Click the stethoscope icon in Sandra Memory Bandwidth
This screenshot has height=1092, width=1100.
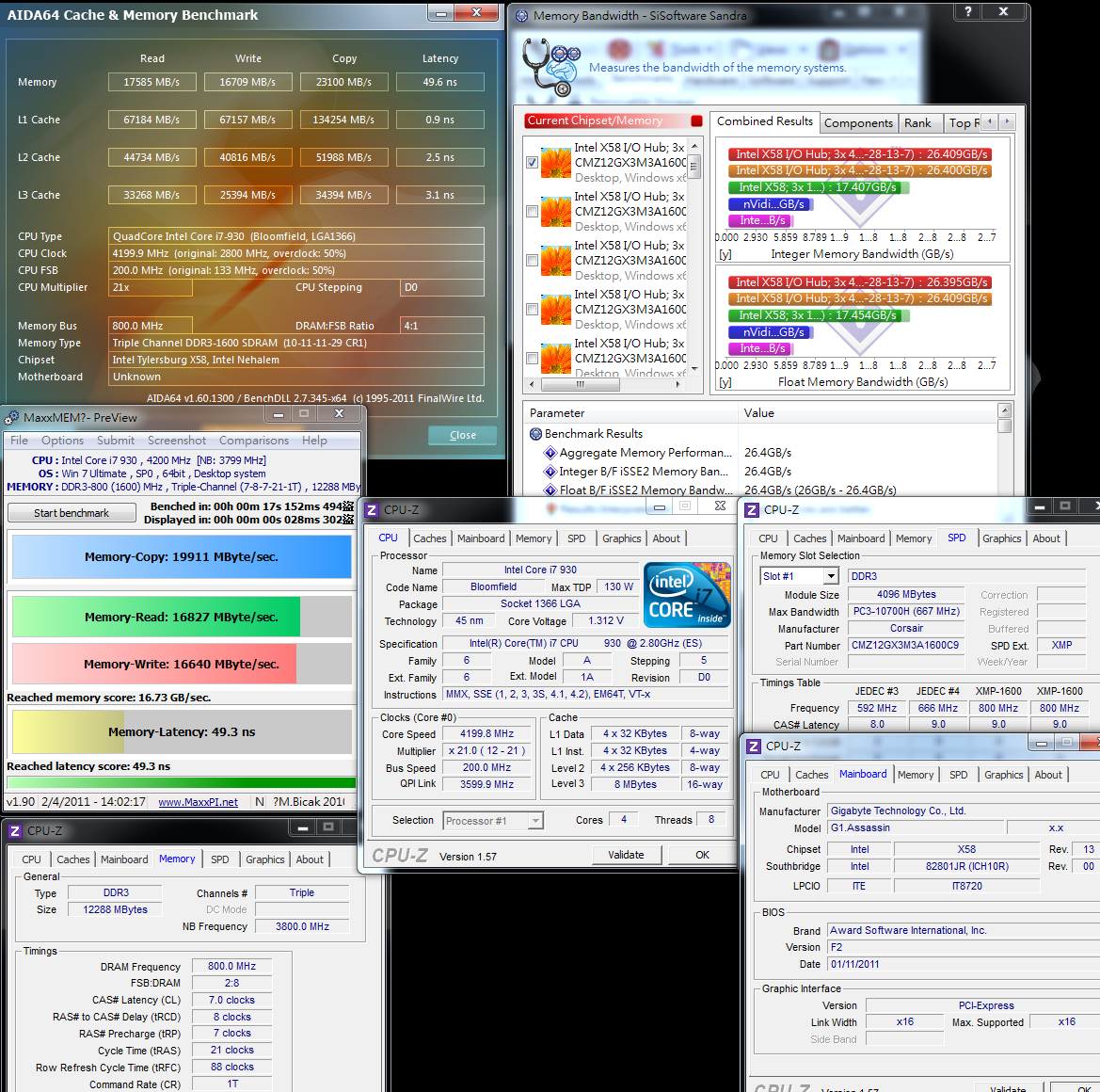click(x=552, y=68)
